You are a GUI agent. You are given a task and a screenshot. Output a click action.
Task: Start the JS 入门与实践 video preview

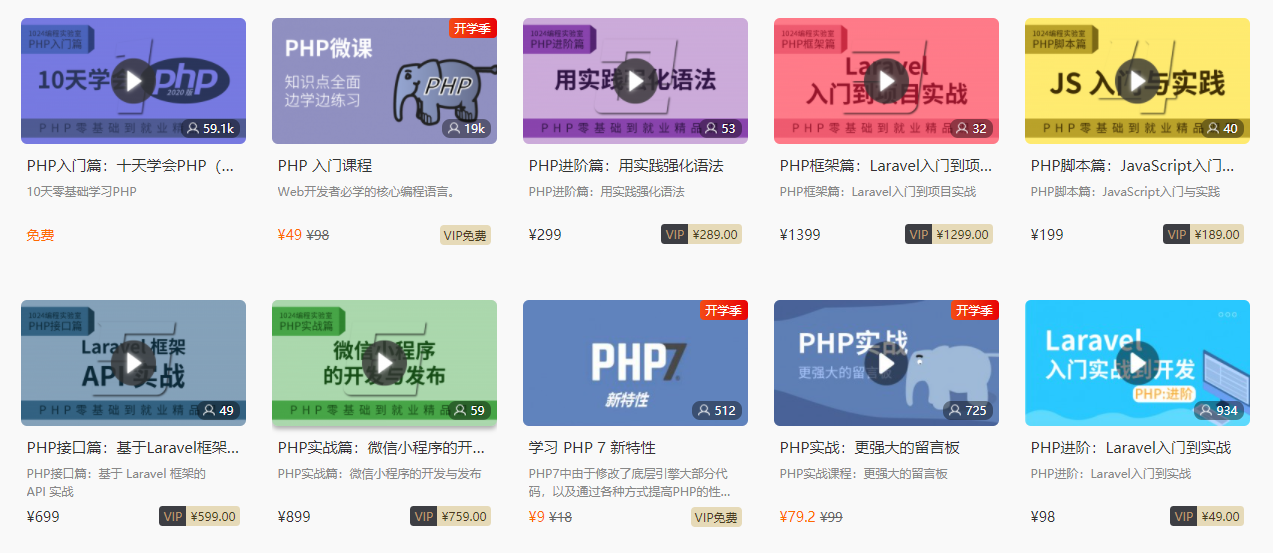[1137, 81]
